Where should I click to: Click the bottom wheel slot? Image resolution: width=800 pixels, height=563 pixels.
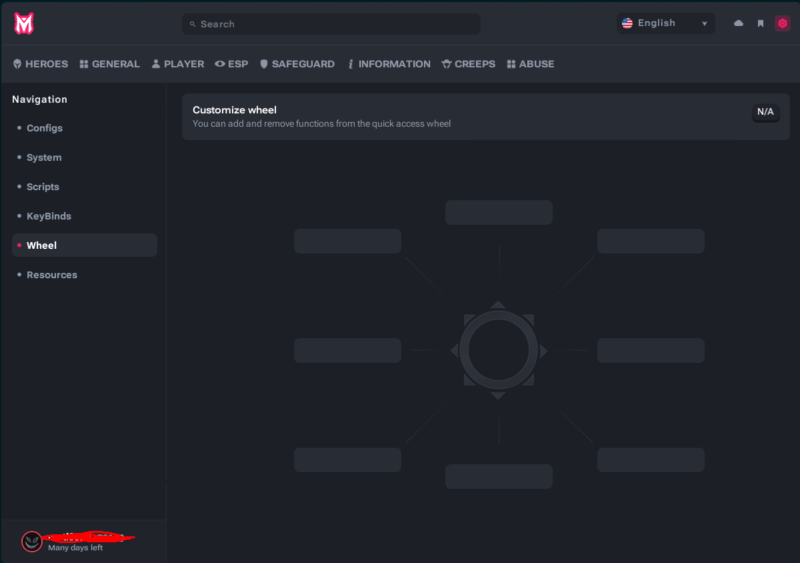[498, 476]
